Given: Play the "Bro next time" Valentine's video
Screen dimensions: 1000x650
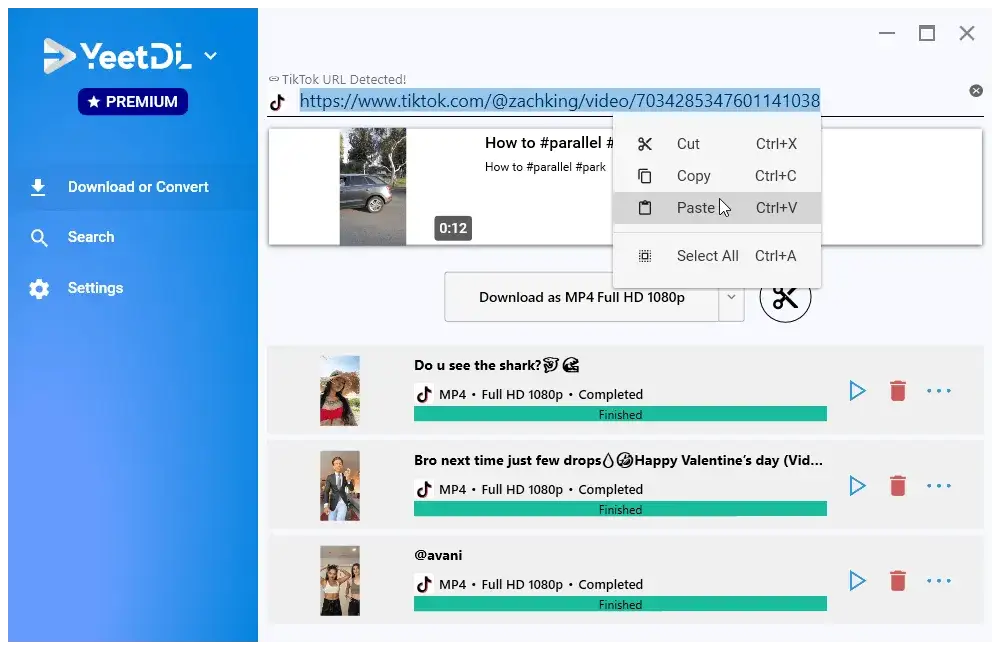Looking at the screenshot, I should pos(857,486).
